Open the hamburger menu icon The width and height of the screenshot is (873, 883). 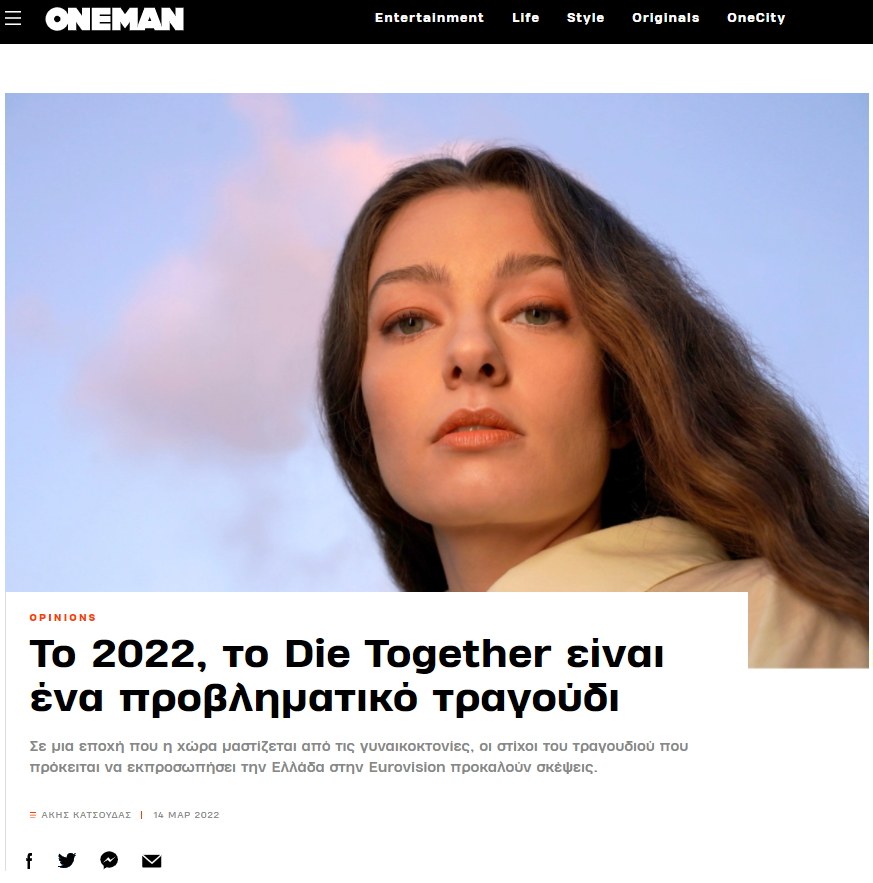pos(13,18)
